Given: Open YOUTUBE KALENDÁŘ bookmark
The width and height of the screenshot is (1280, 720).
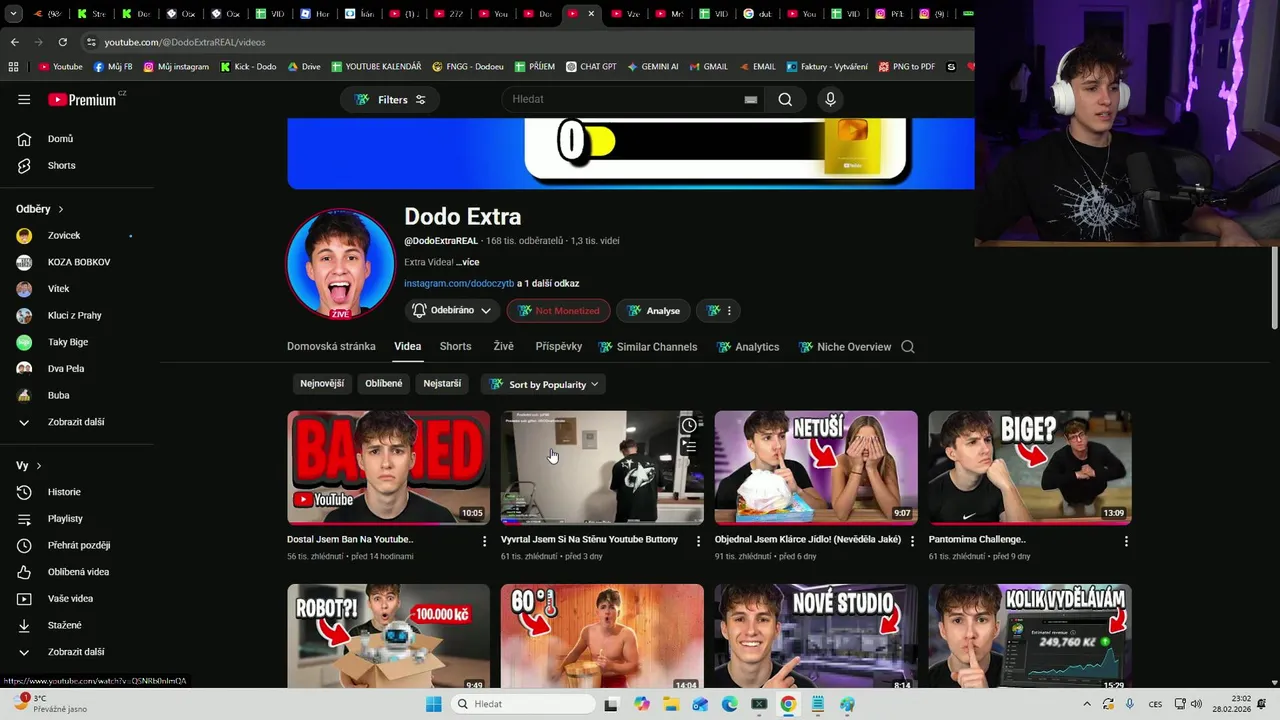Looking at the screenshot, I should (376, 67).
